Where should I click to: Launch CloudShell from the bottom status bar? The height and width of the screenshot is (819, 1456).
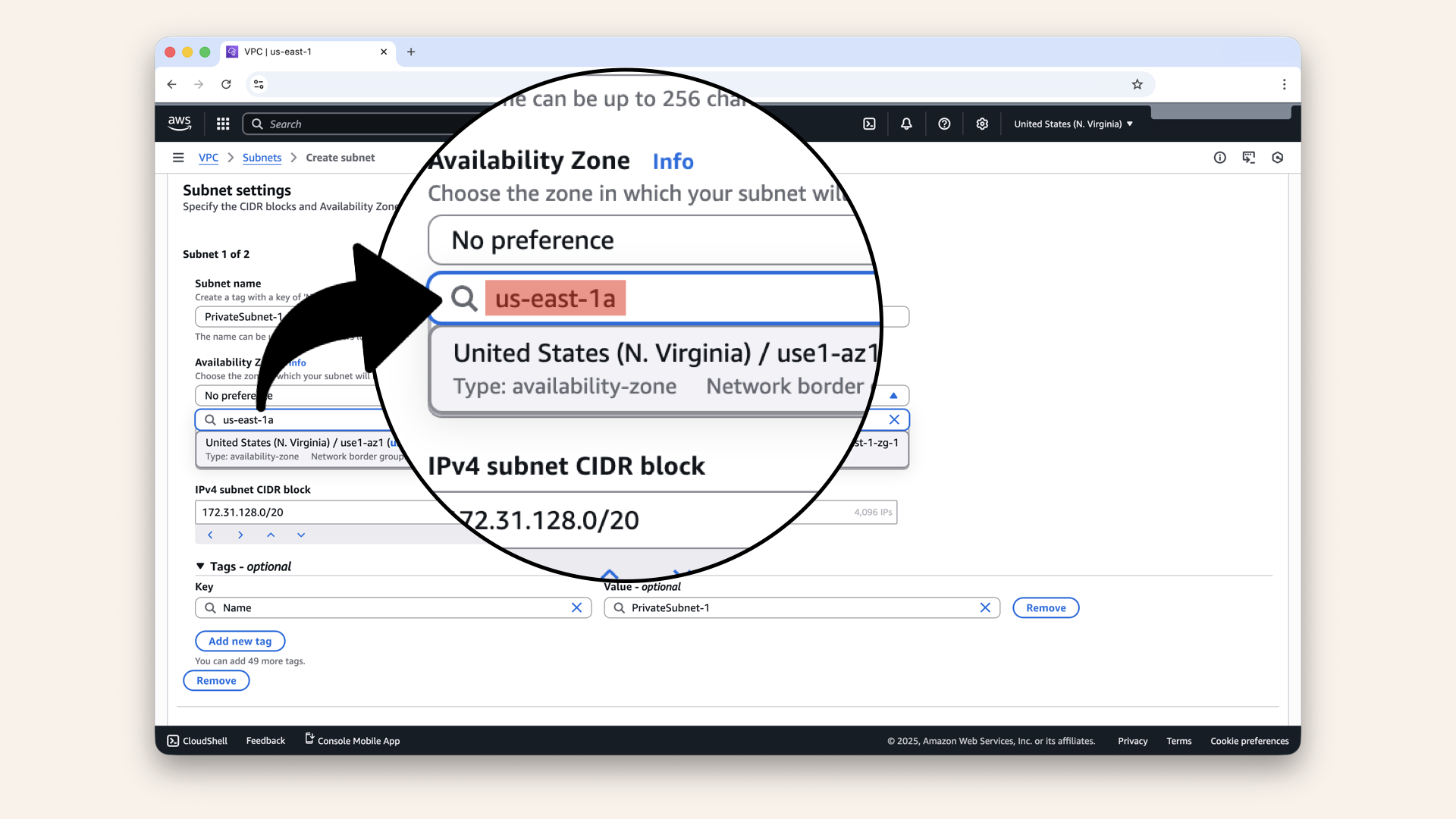point(196,741)
